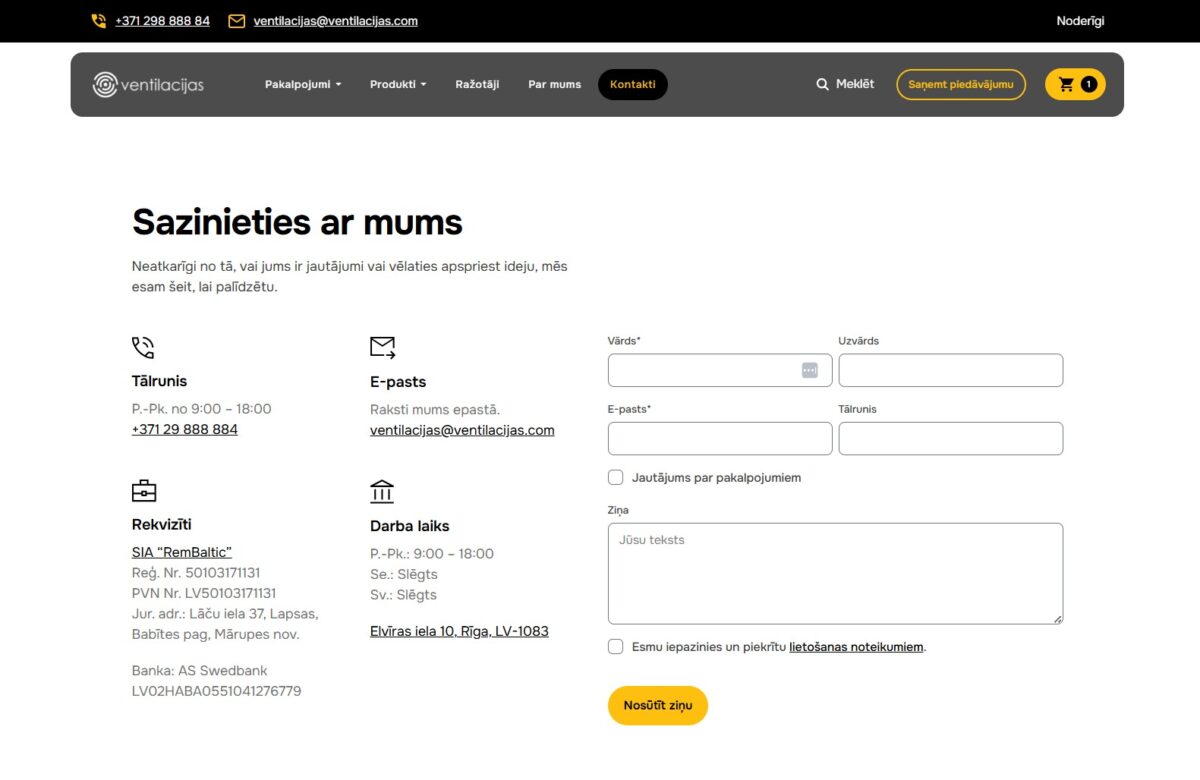Expand the Pakalpojumi dropdown menu

303,85
